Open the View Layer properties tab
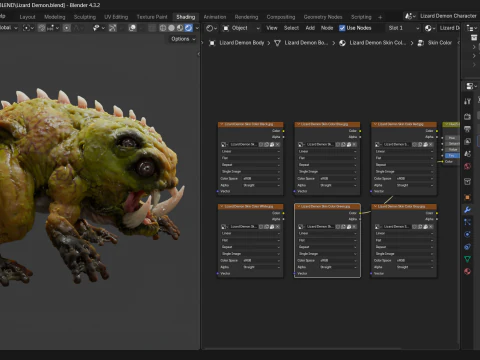480x360 pixels. (468, 141)
